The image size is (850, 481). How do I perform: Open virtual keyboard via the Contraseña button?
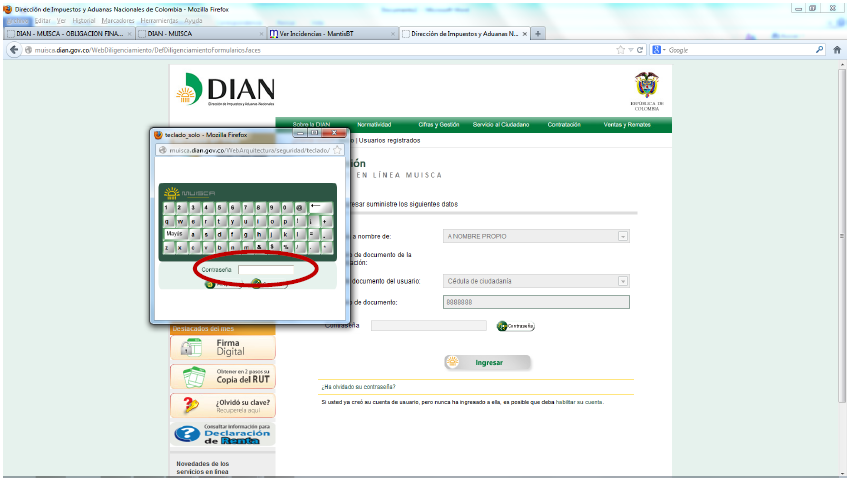(516, 326)
